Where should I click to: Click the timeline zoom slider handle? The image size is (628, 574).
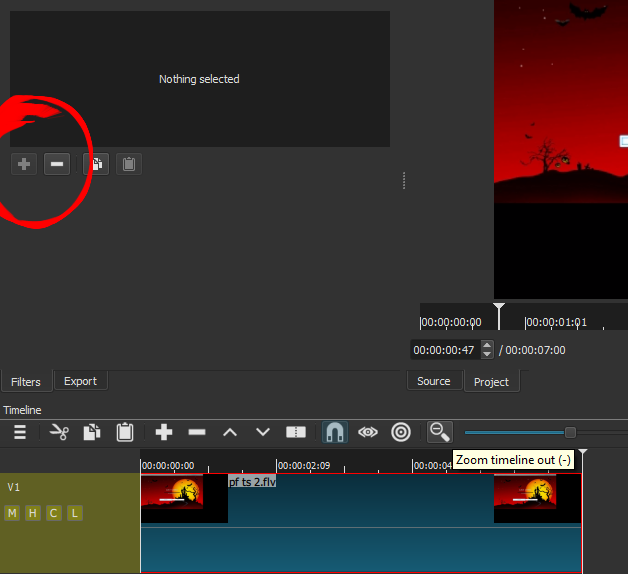pos(570,432)
